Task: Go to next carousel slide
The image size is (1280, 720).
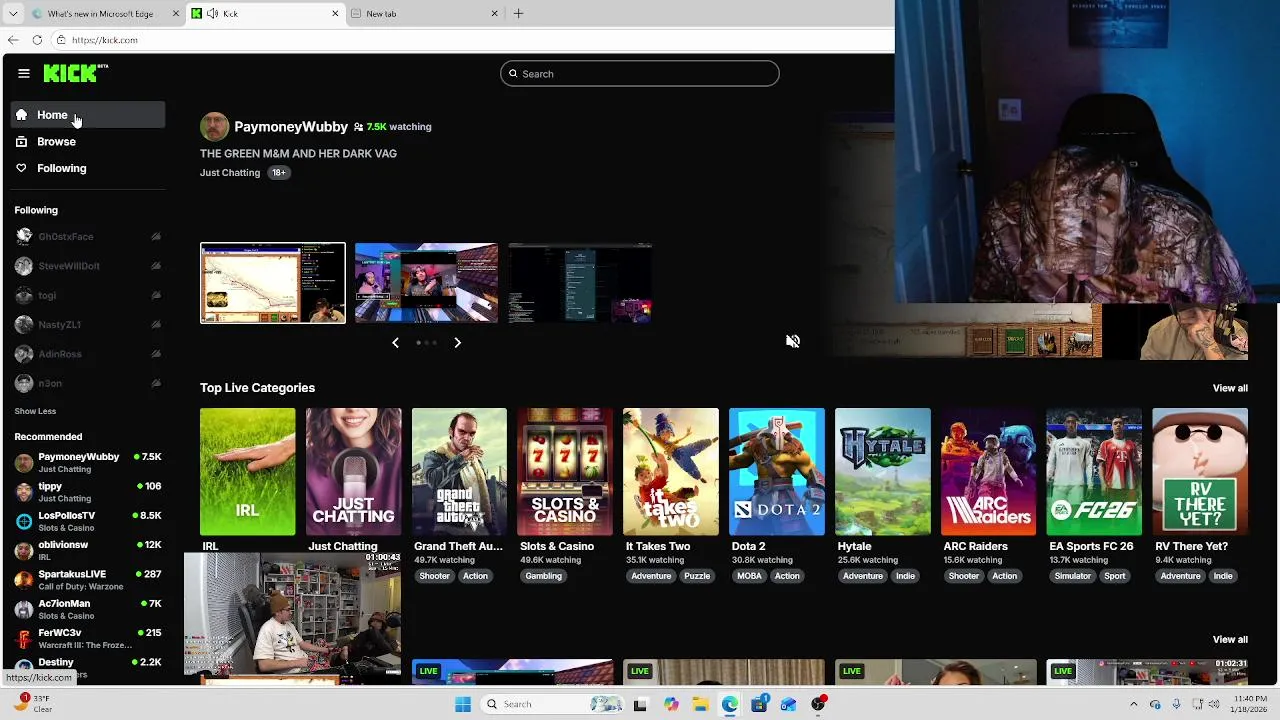Action: point(457,343)
